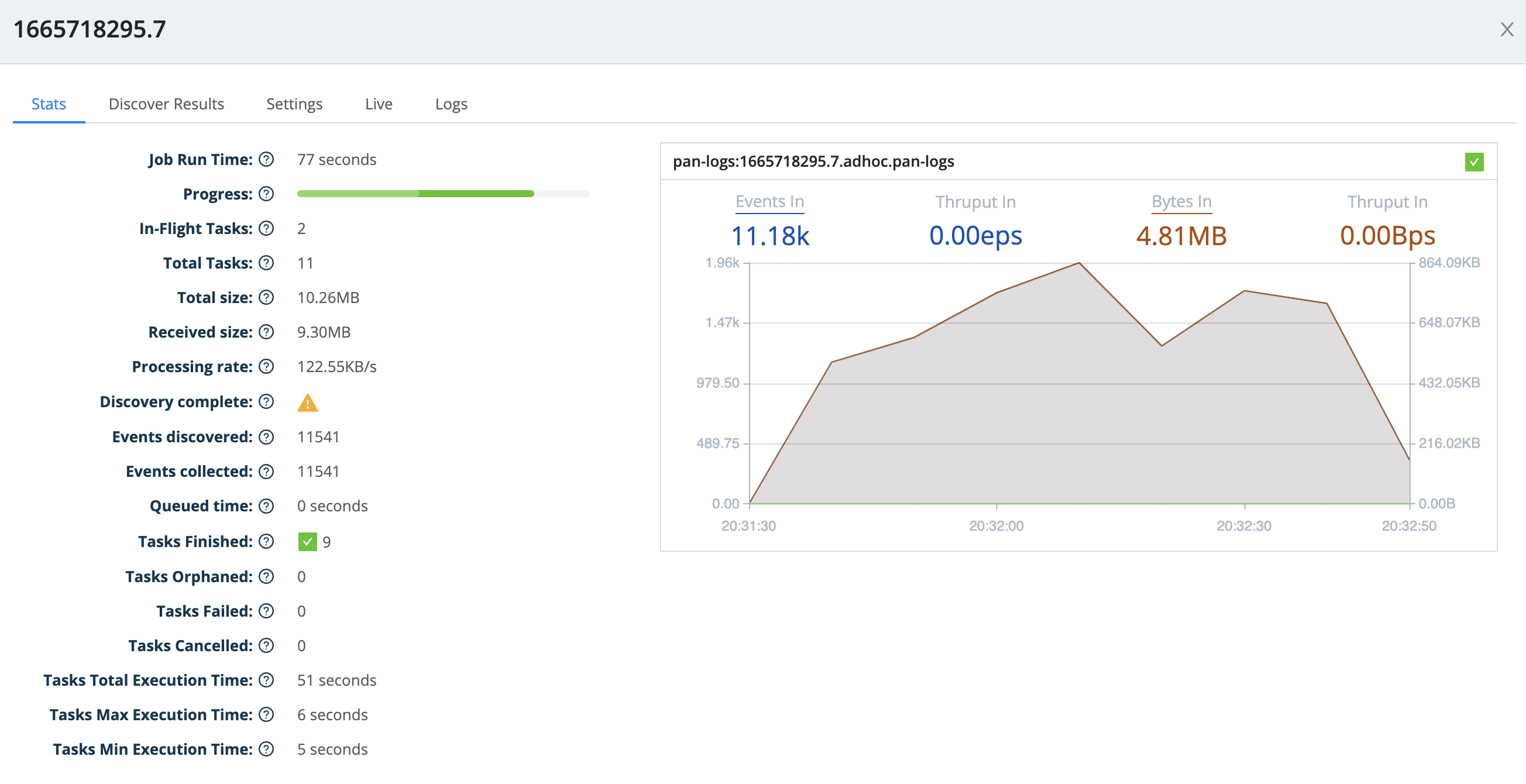Viewport: 1526px width, 784px height.
Task: Click the job ID 1665718295.7 heading
Action: 90,29
